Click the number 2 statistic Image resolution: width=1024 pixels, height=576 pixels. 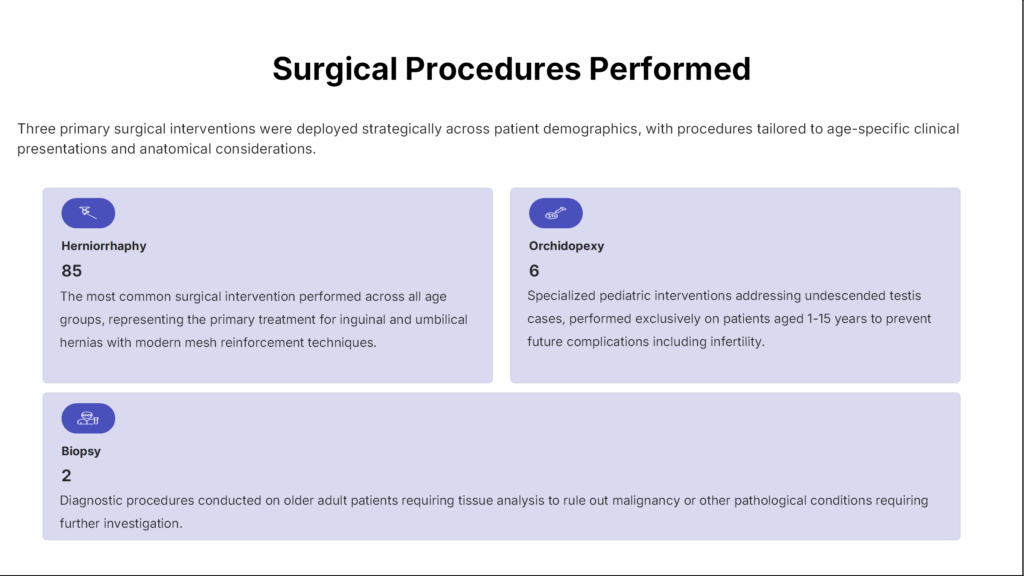66,476
